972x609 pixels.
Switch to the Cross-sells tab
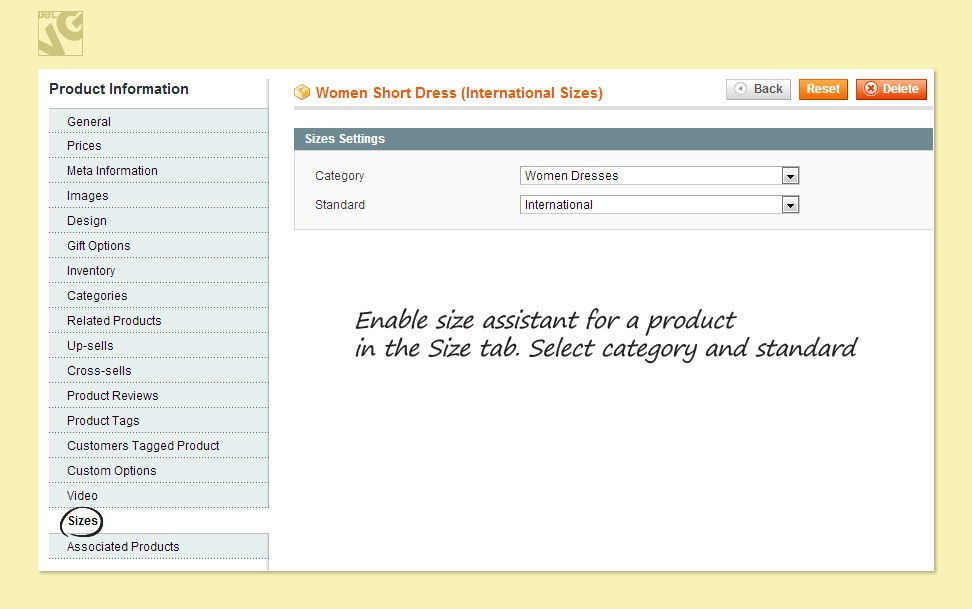99,371
